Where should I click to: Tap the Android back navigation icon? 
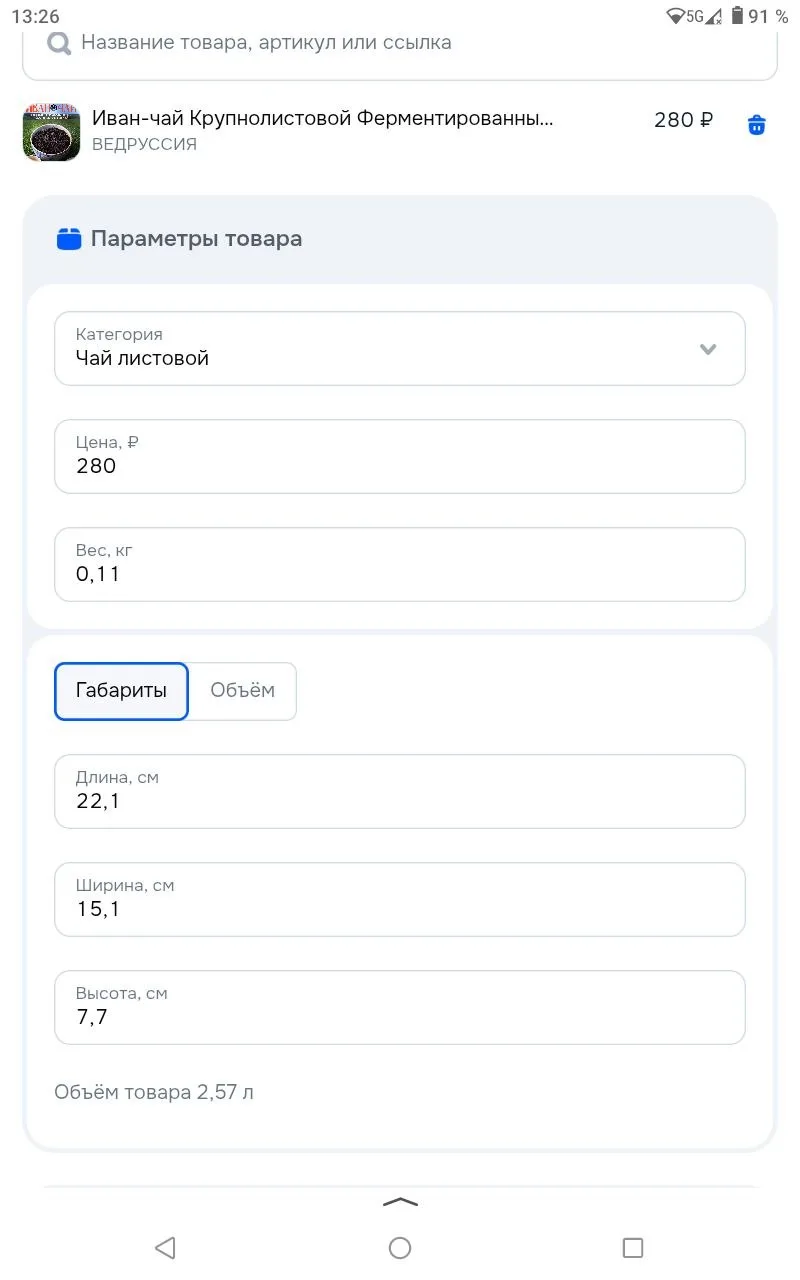tap(166, 1247)
